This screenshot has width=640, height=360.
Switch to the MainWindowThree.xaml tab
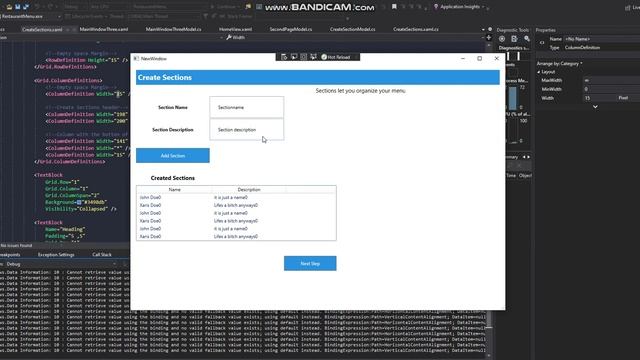(x=104, y=29)
